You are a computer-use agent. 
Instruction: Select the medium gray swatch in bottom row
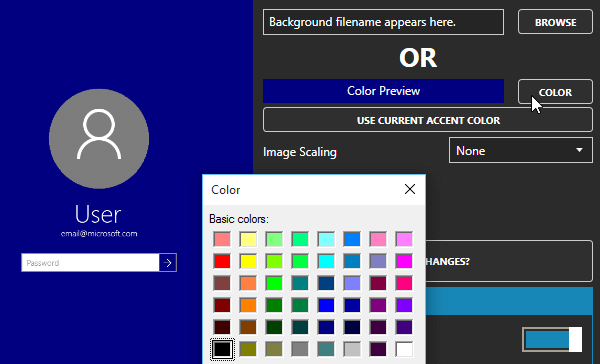[x=300, y=349]
